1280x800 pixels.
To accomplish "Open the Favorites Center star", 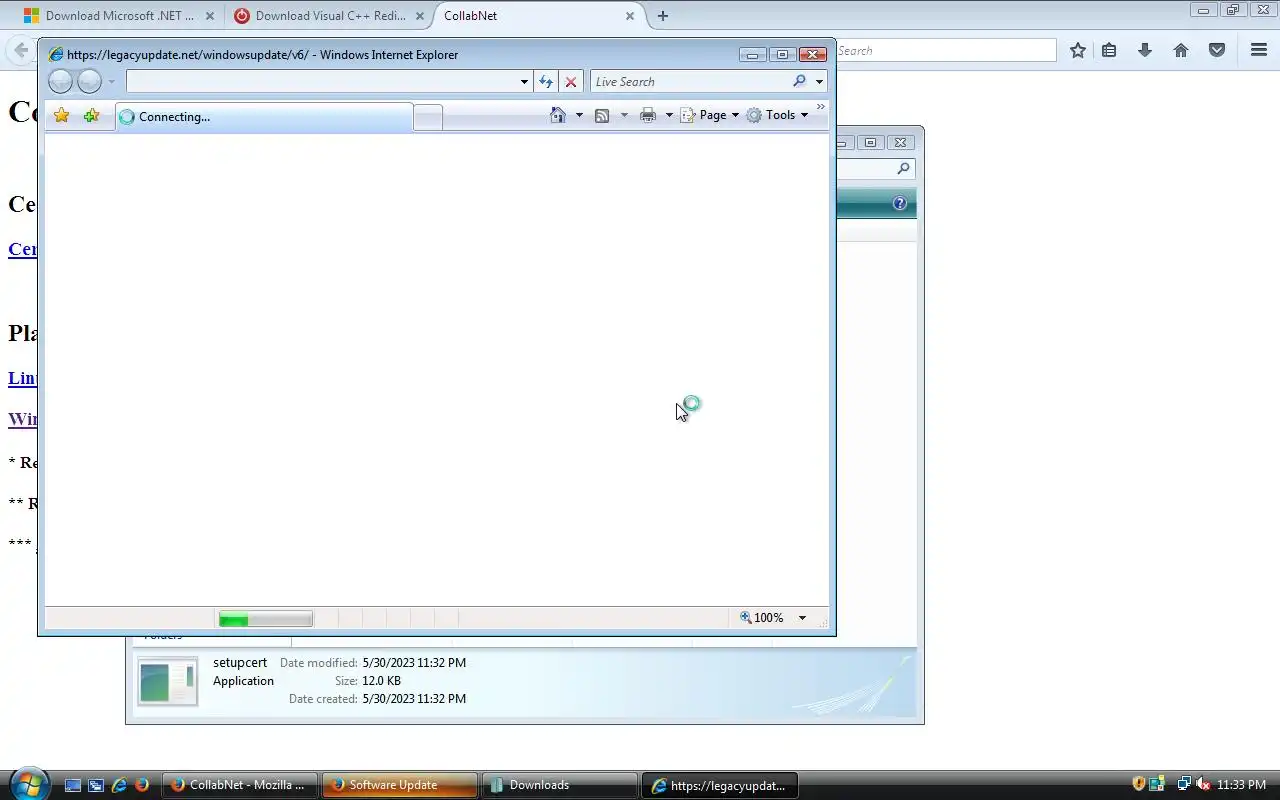I will tap(62, 116).
